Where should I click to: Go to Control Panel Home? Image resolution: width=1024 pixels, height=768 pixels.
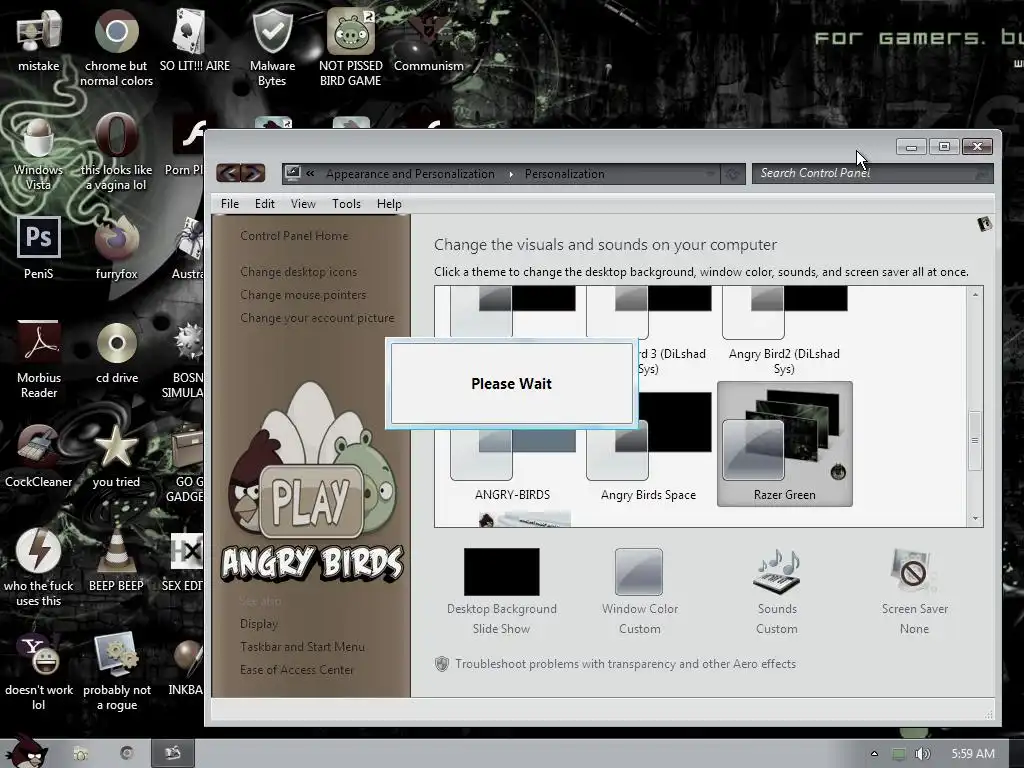pos(294,236)
